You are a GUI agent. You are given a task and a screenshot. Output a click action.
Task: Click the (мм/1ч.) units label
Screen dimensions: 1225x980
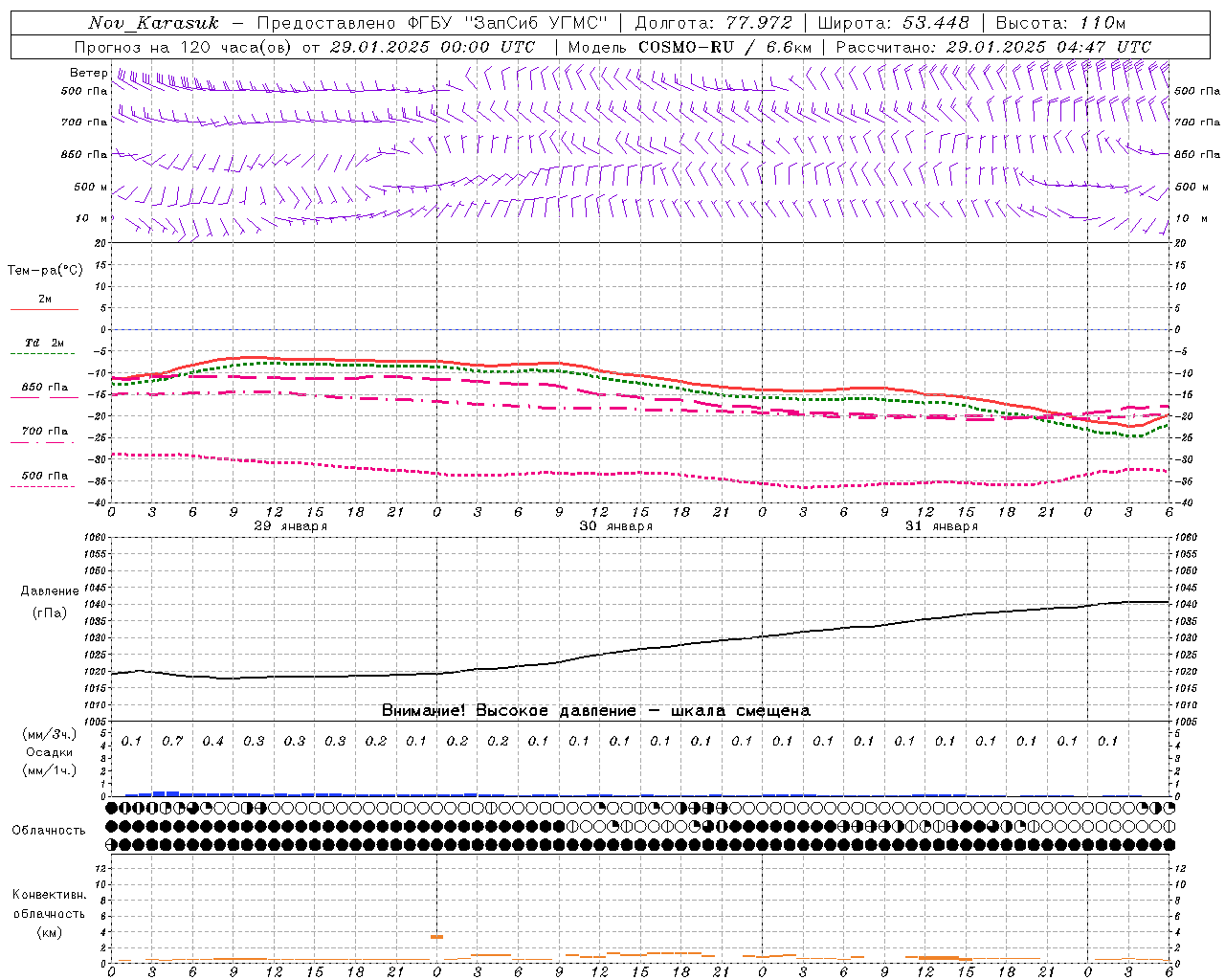[x=50, y=770]
